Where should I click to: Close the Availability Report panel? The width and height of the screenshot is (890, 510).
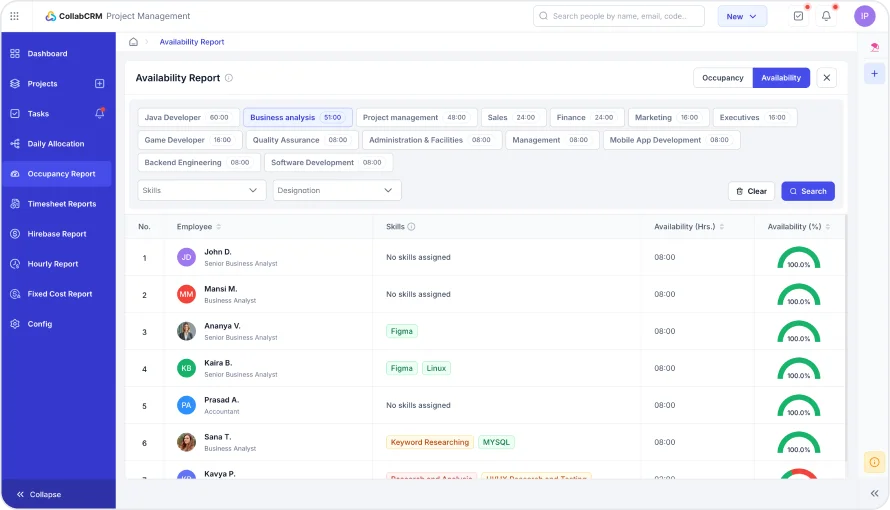pyautogui.click(x=826, y=78)
